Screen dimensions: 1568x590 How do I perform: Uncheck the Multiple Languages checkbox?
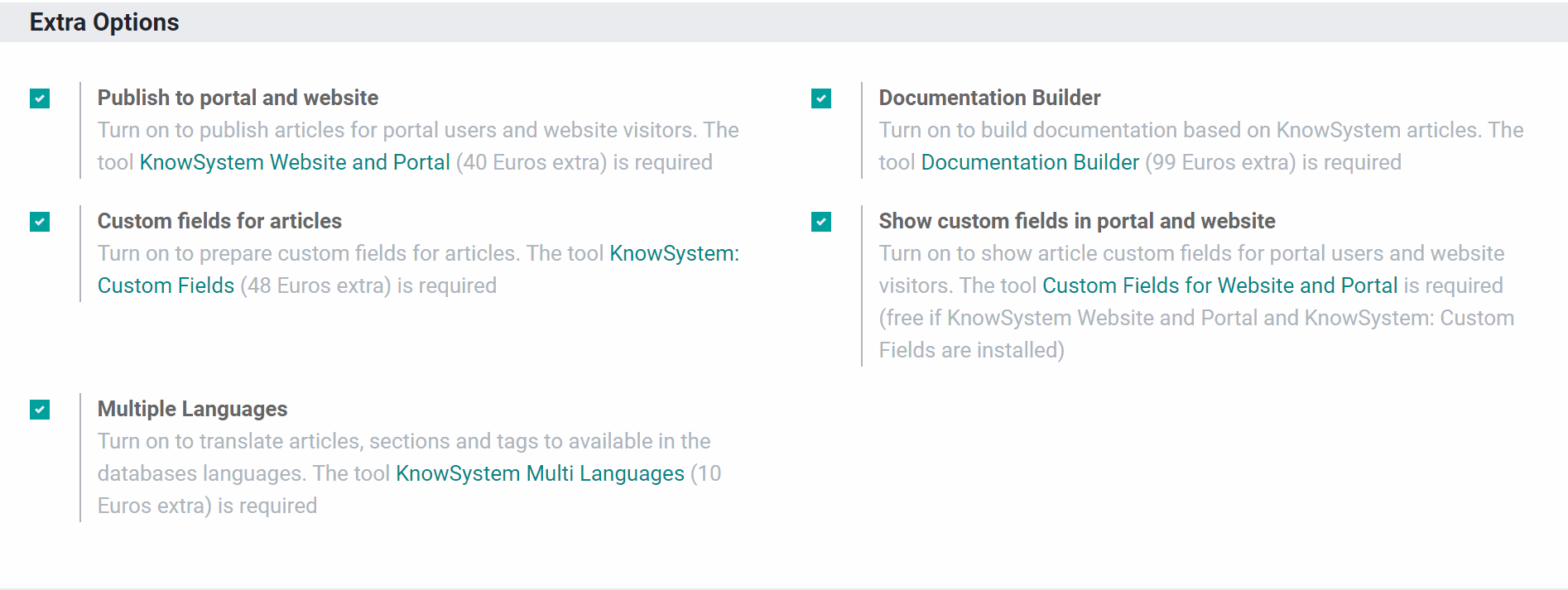(x=40, y=410)
